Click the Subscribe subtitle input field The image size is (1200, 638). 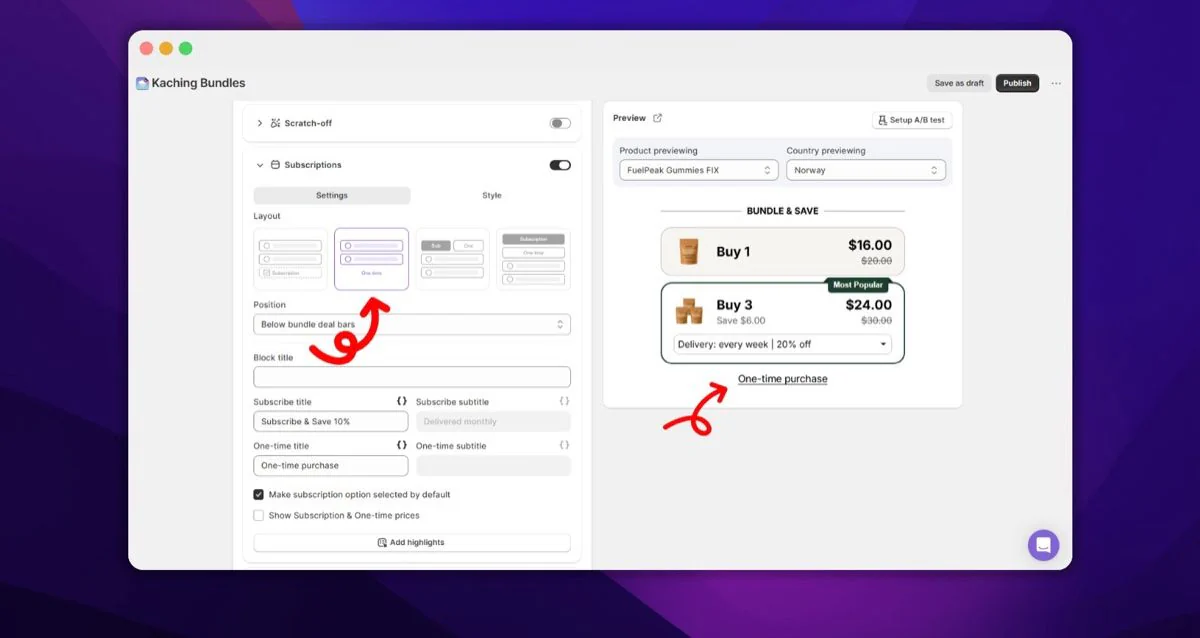pyautogui.click(x=493, y=421)
